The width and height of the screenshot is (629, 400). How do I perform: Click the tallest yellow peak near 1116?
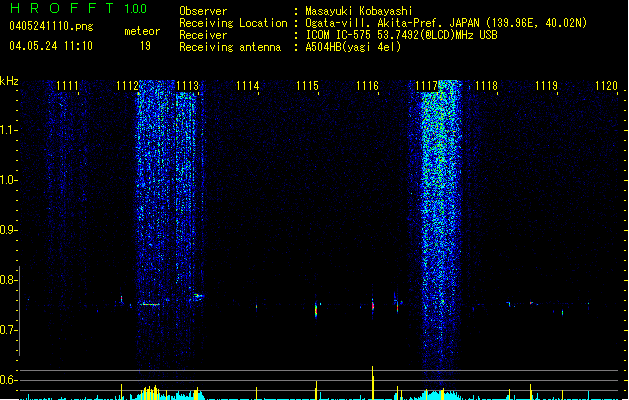tap(373, 383)
